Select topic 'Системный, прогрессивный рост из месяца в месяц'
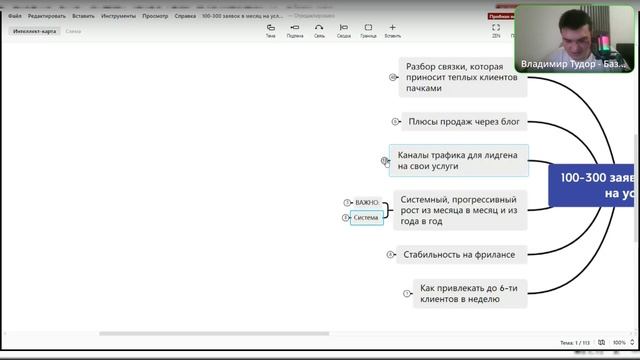Image resolution: width=640 pixels, height=360 pixels. (460, 210)
